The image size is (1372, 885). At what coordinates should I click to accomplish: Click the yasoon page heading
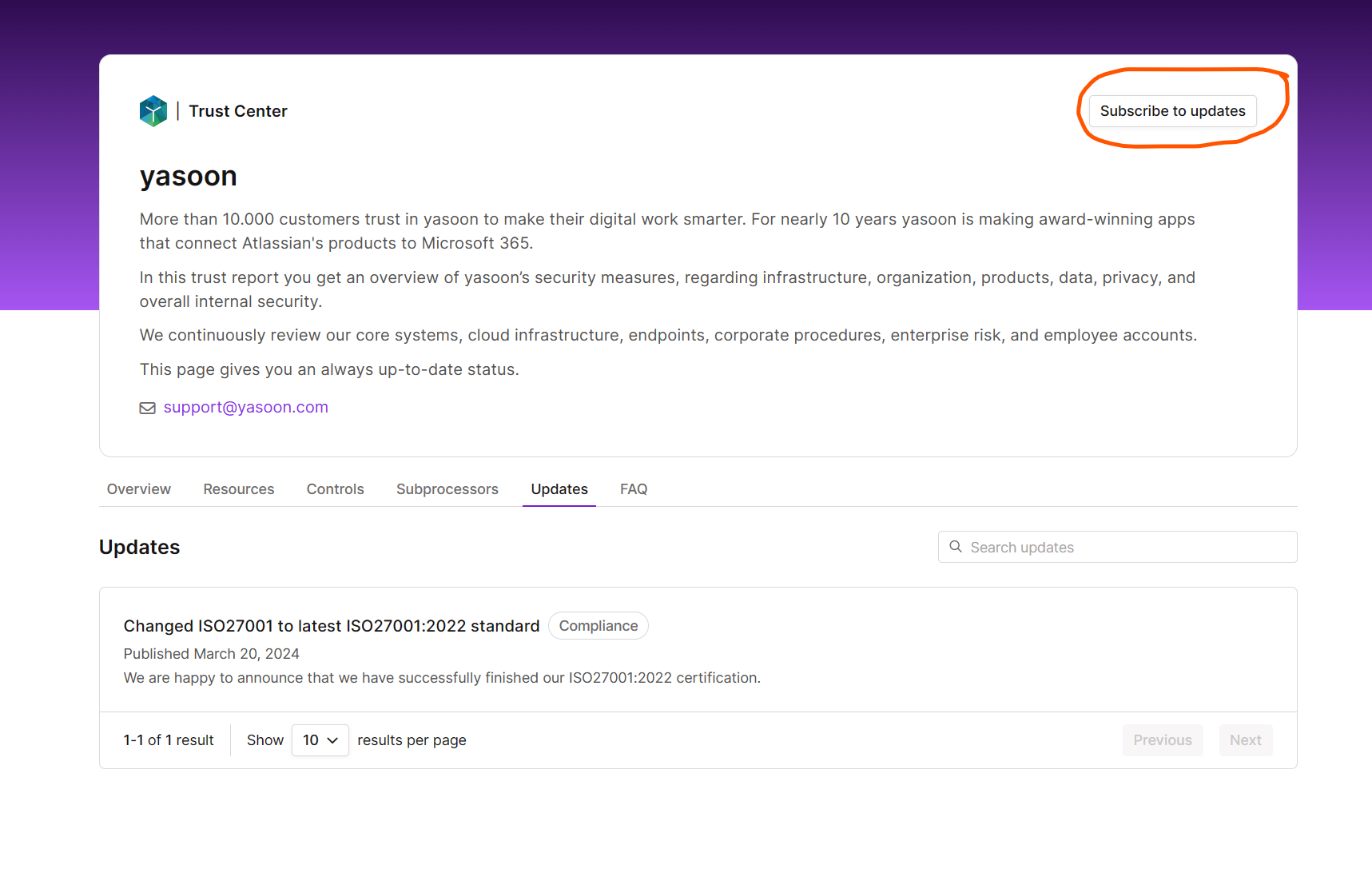[189, 177]
